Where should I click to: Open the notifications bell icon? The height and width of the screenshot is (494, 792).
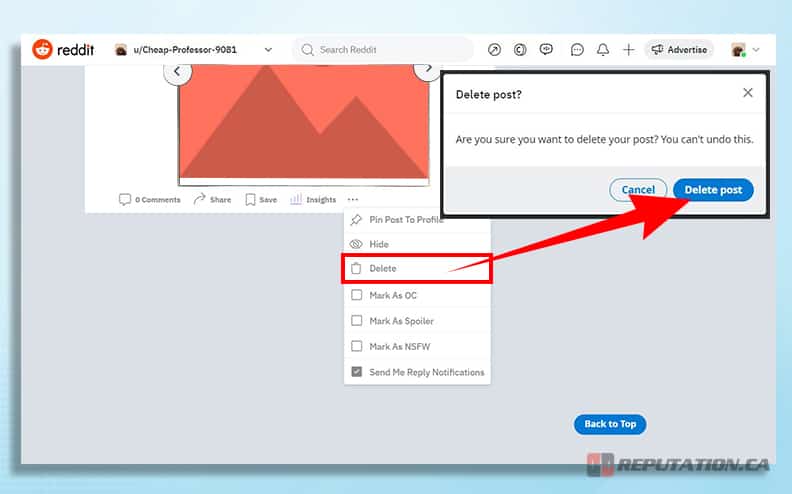603,49
